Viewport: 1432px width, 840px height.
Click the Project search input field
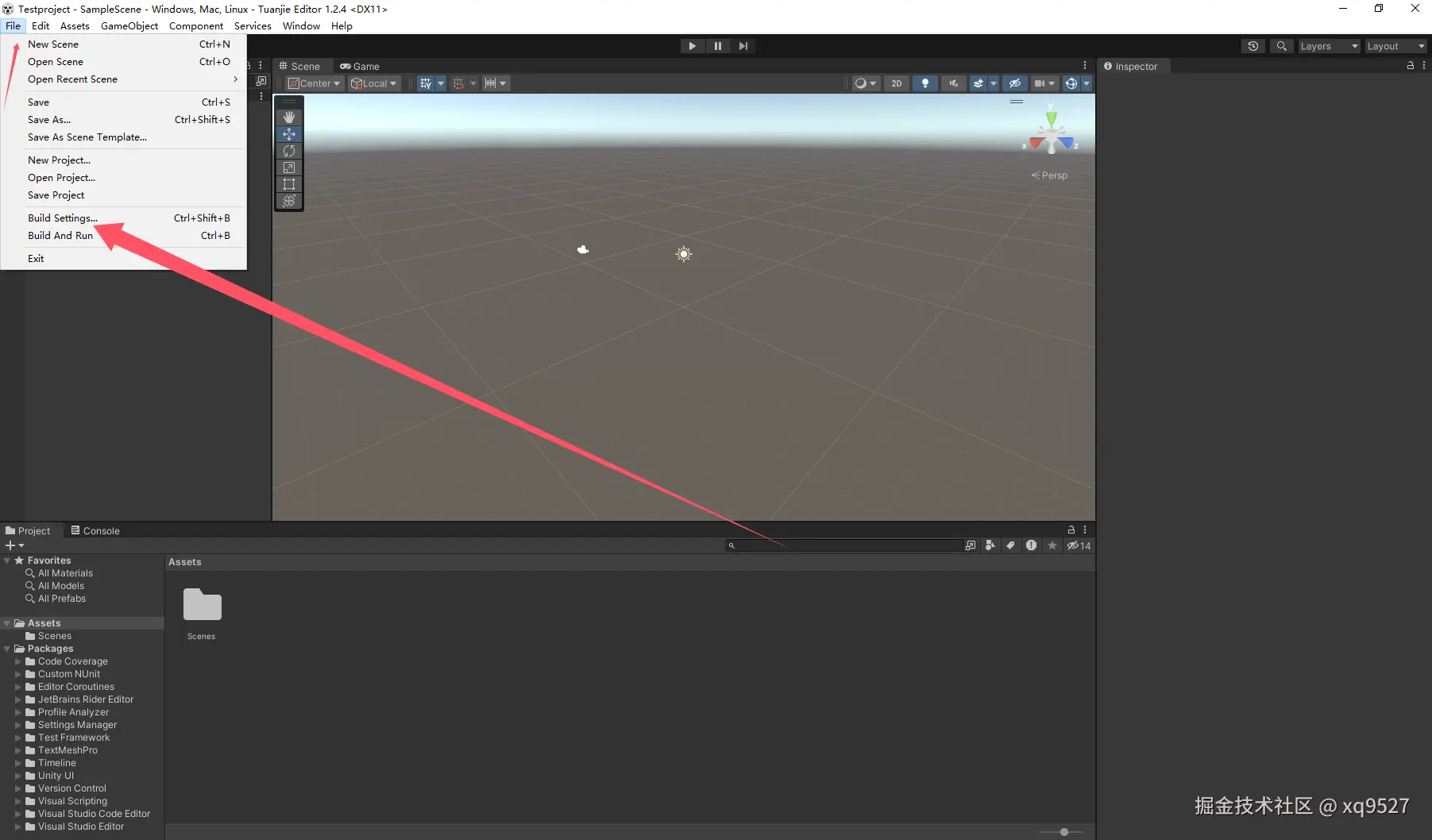[x=844, y=545]
